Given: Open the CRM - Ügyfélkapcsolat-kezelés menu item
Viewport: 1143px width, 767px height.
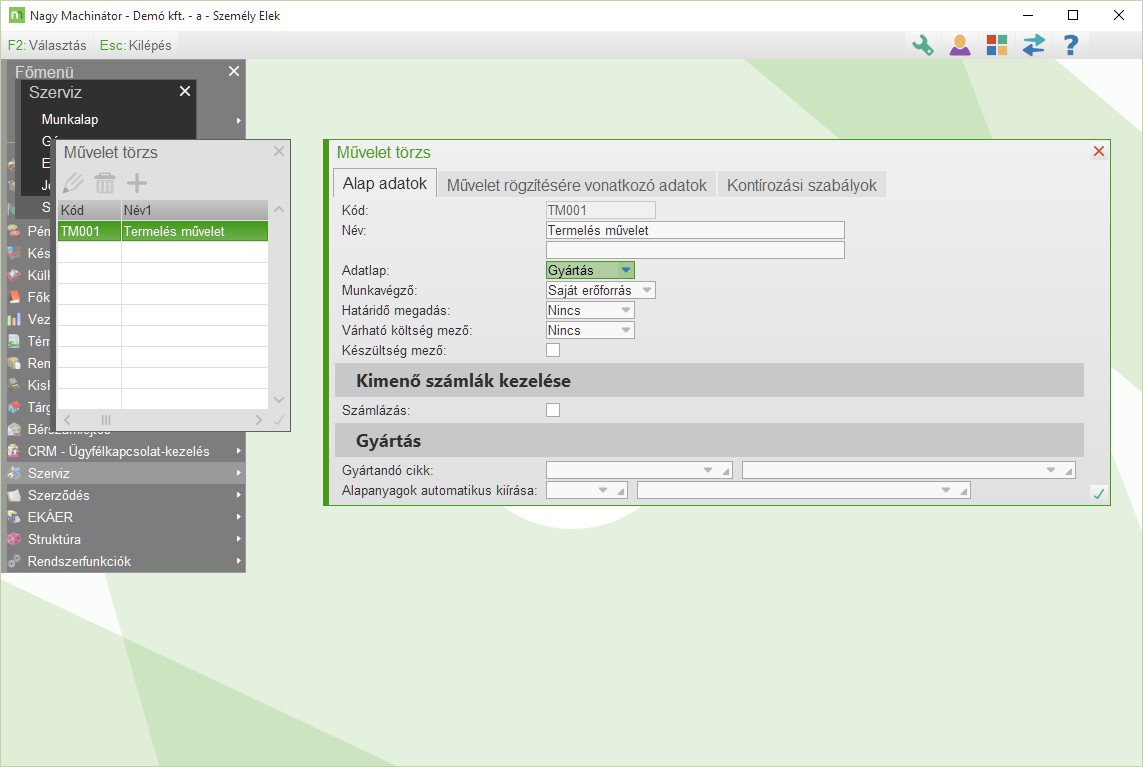Looking at the screenshot, I should click(x=125, y=451).
